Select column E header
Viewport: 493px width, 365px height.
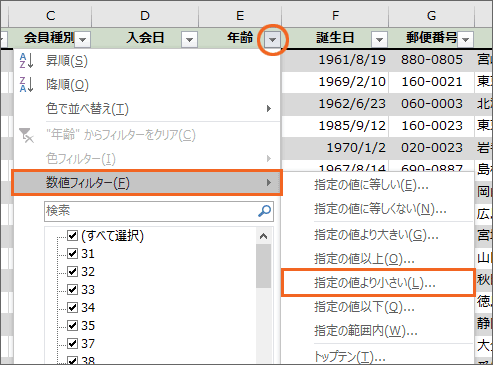pyautogui.click(x=240, y=15)
